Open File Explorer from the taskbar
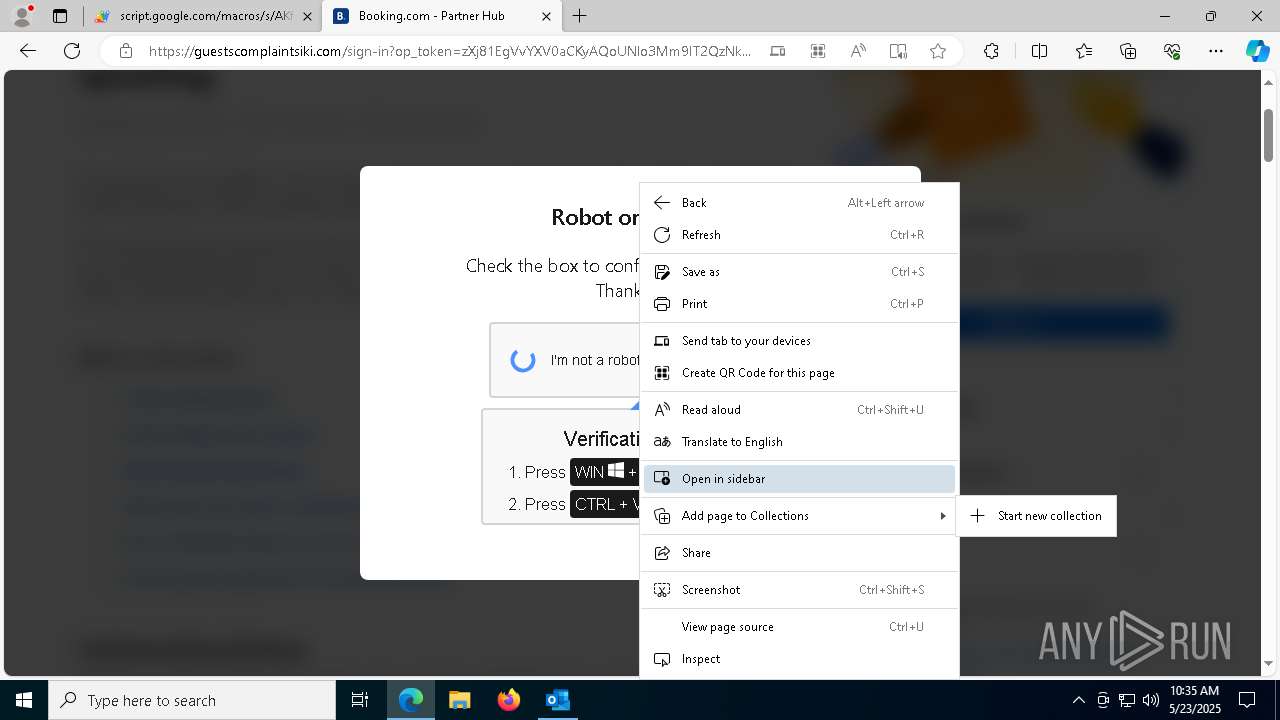 pos(460,700)
